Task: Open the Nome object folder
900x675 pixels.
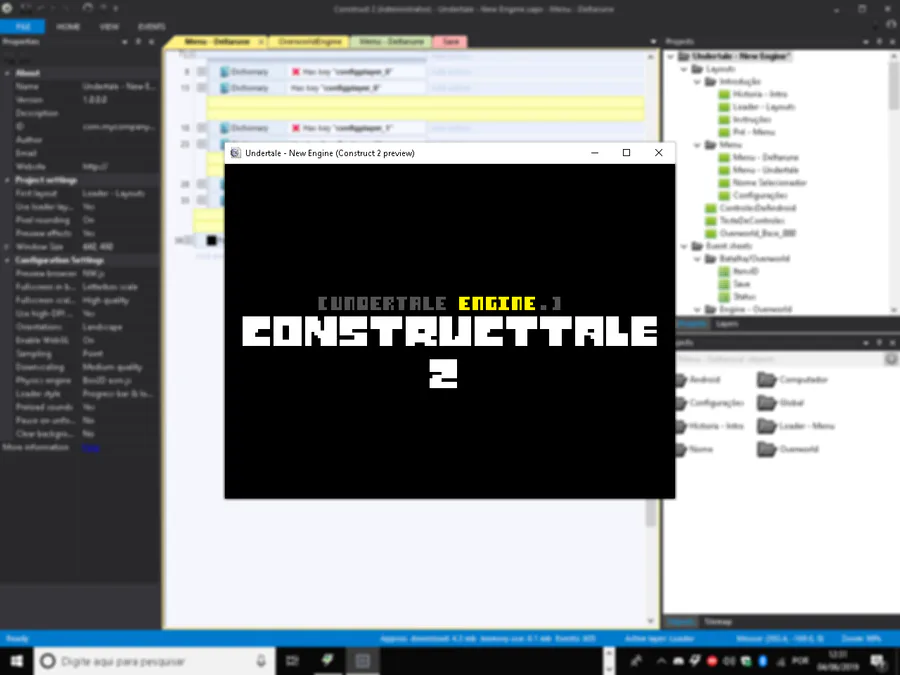Action: click(695, 449)
